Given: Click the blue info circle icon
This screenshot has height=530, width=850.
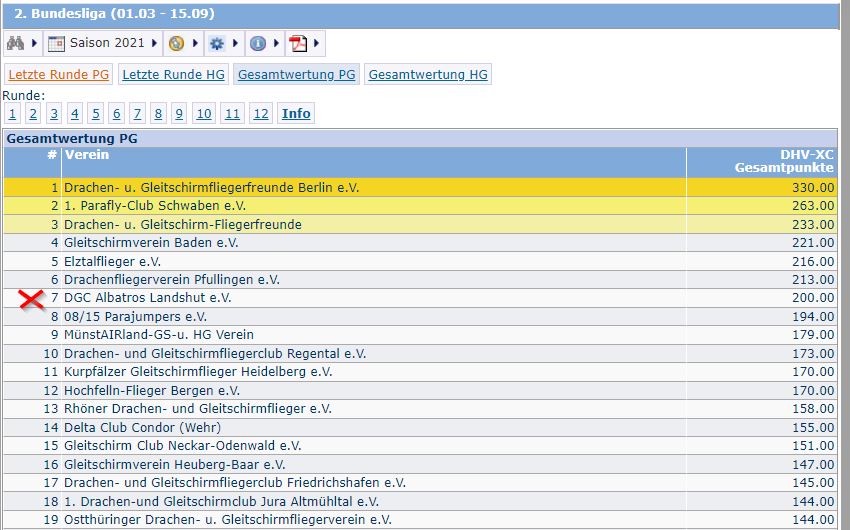Looking at the screenshot, I should (x=258, y=43).
